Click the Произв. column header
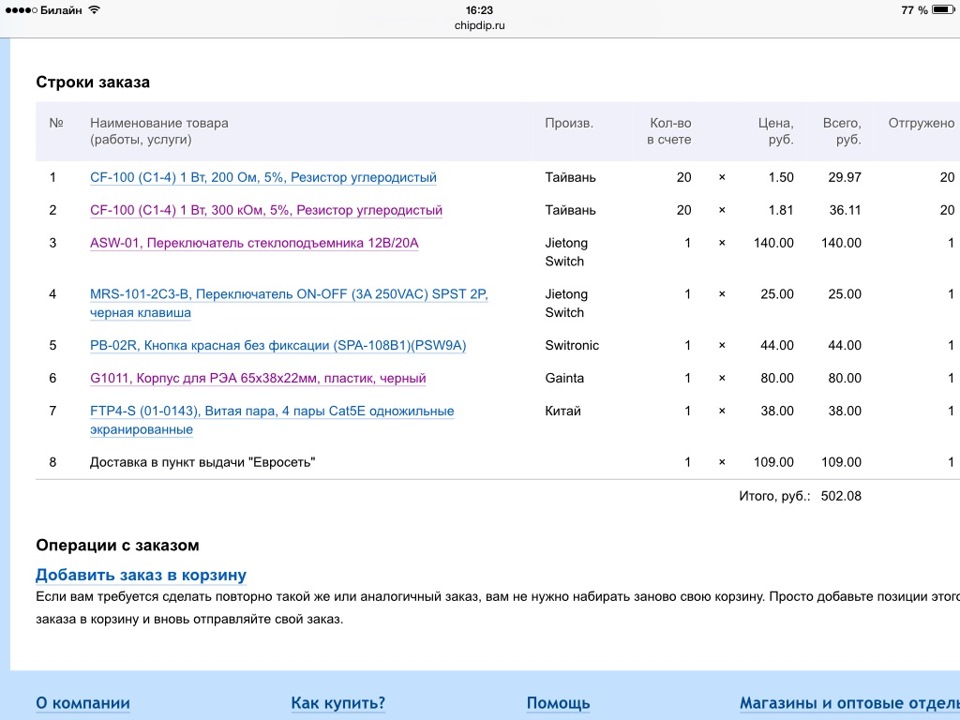Viewport: 960px width, 720px height. 569,123
